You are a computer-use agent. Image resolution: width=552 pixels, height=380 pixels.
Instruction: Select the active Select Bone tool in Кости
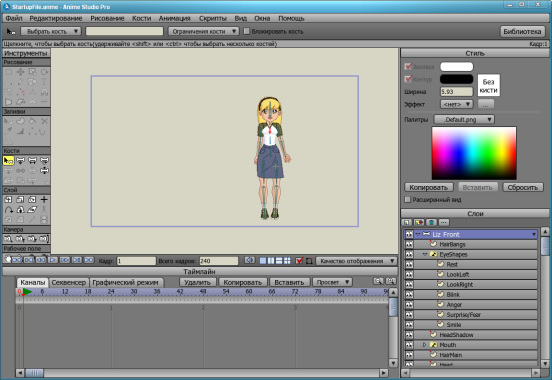(8, 161)
